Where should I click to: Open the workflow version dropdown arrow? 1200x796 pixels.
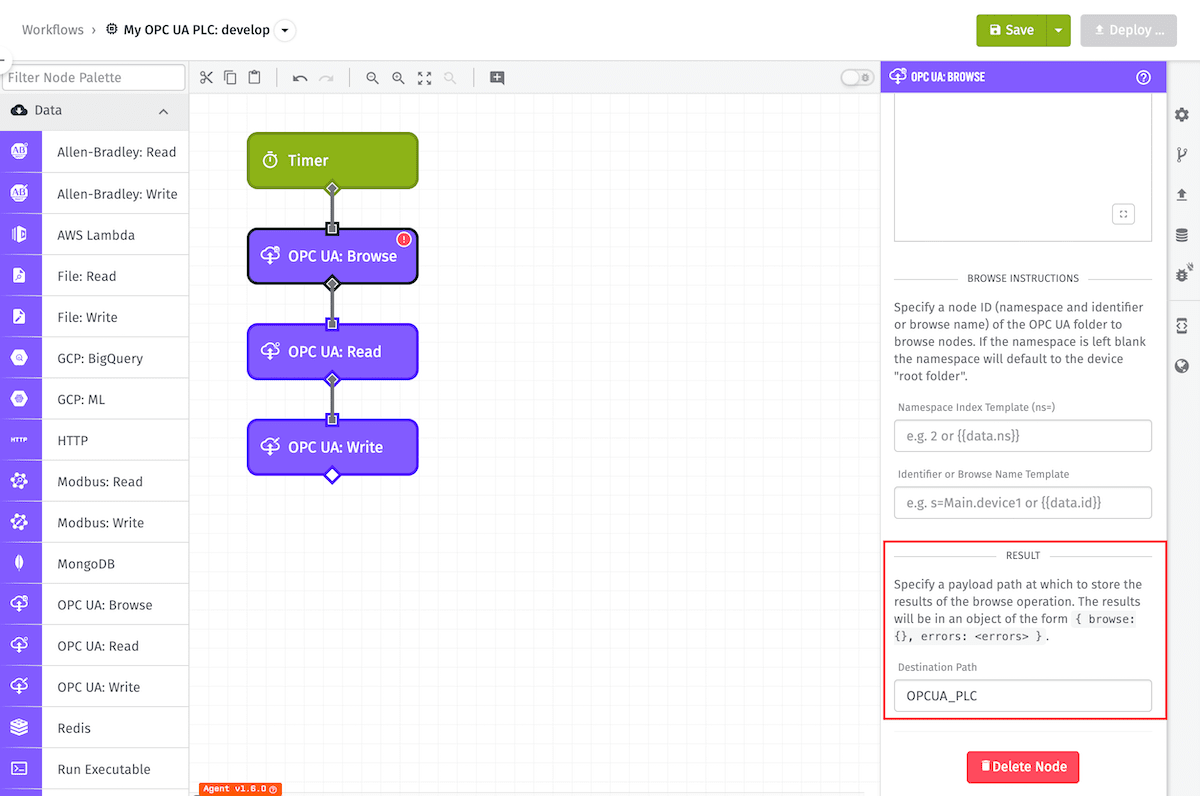click(x=285, y=30)
